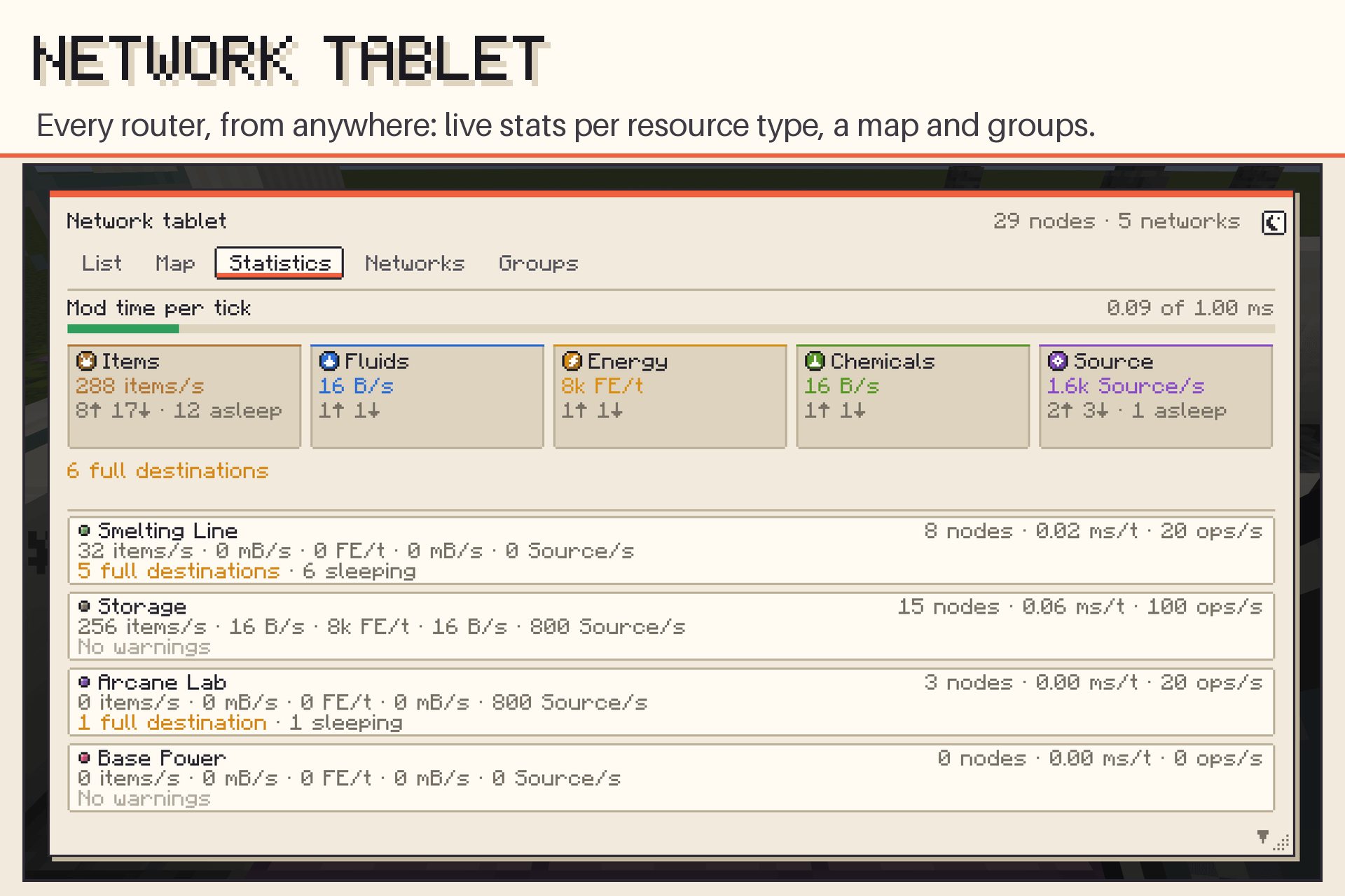This screenshot has width=1345, height=896.
Task: Click the Energy lightning icon
Action: [572, 361]
